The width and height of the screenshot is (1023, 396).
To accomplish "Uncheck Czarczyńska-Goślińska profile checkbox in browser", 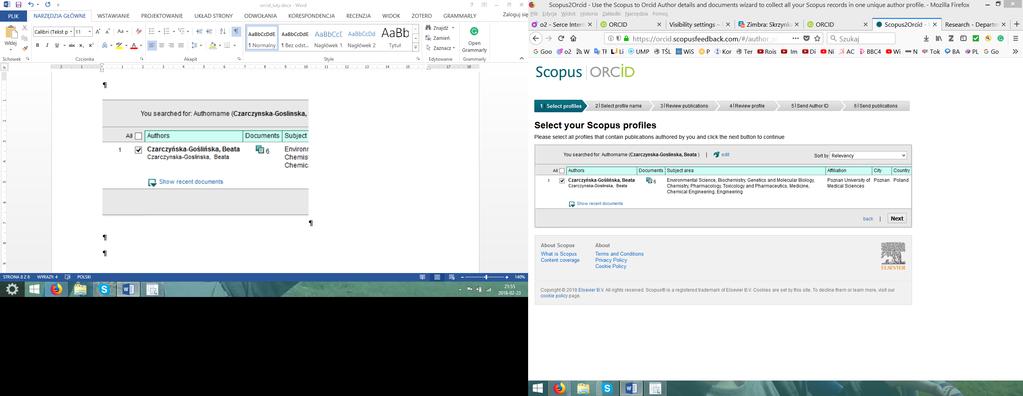I will 562,181.
